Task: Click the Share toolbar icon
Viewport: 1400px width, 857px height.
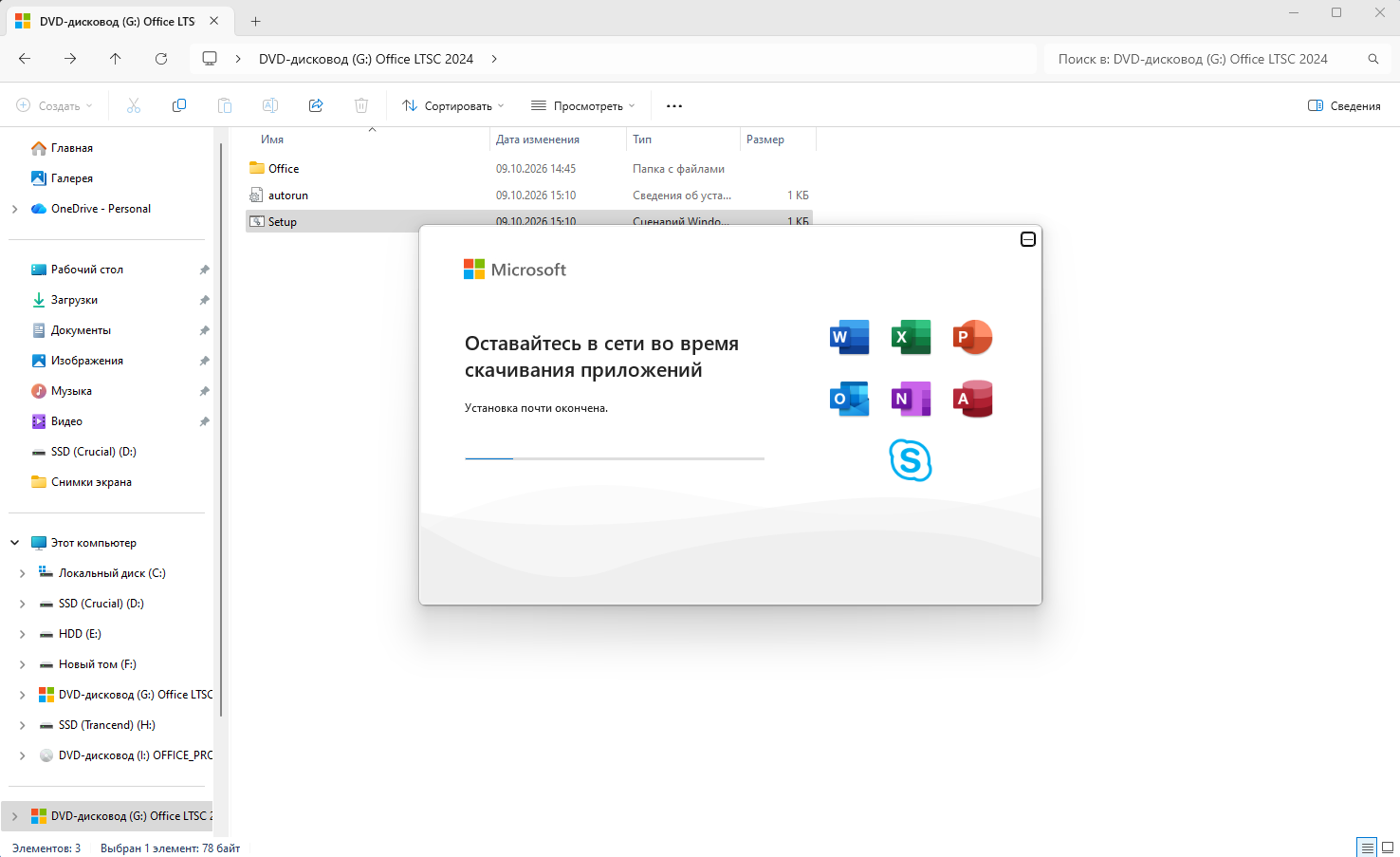Action: pyautogui.click(x=316, y=105)
